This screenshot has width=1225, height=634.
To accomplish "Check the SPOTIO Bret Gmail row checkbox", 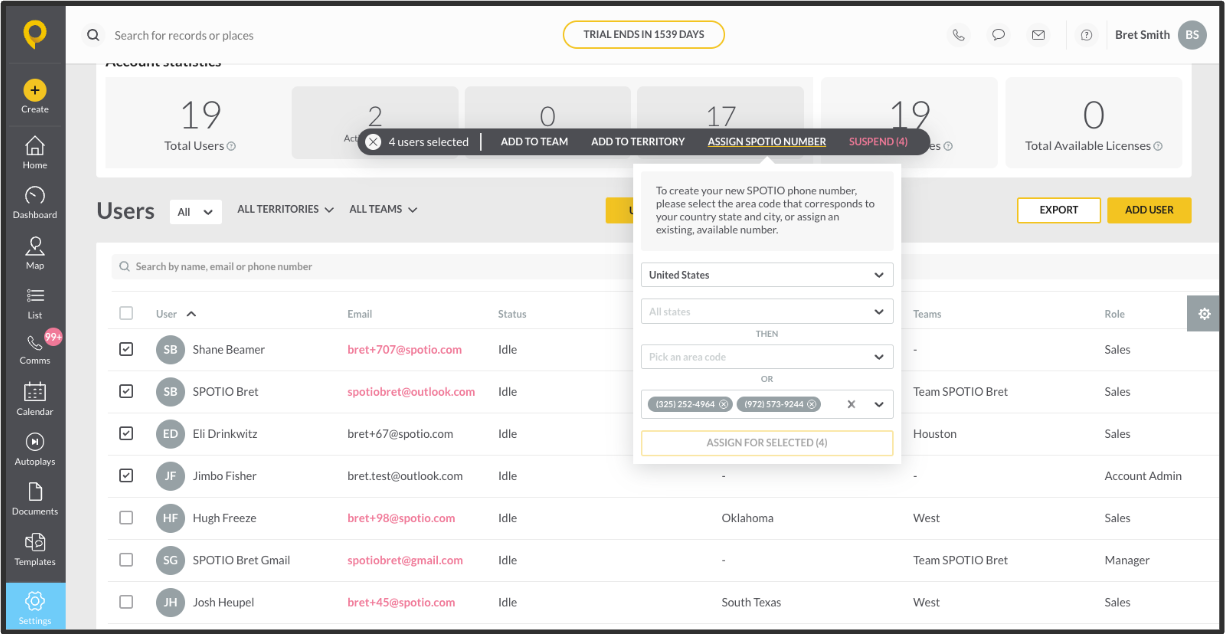I will coord(126,560).
